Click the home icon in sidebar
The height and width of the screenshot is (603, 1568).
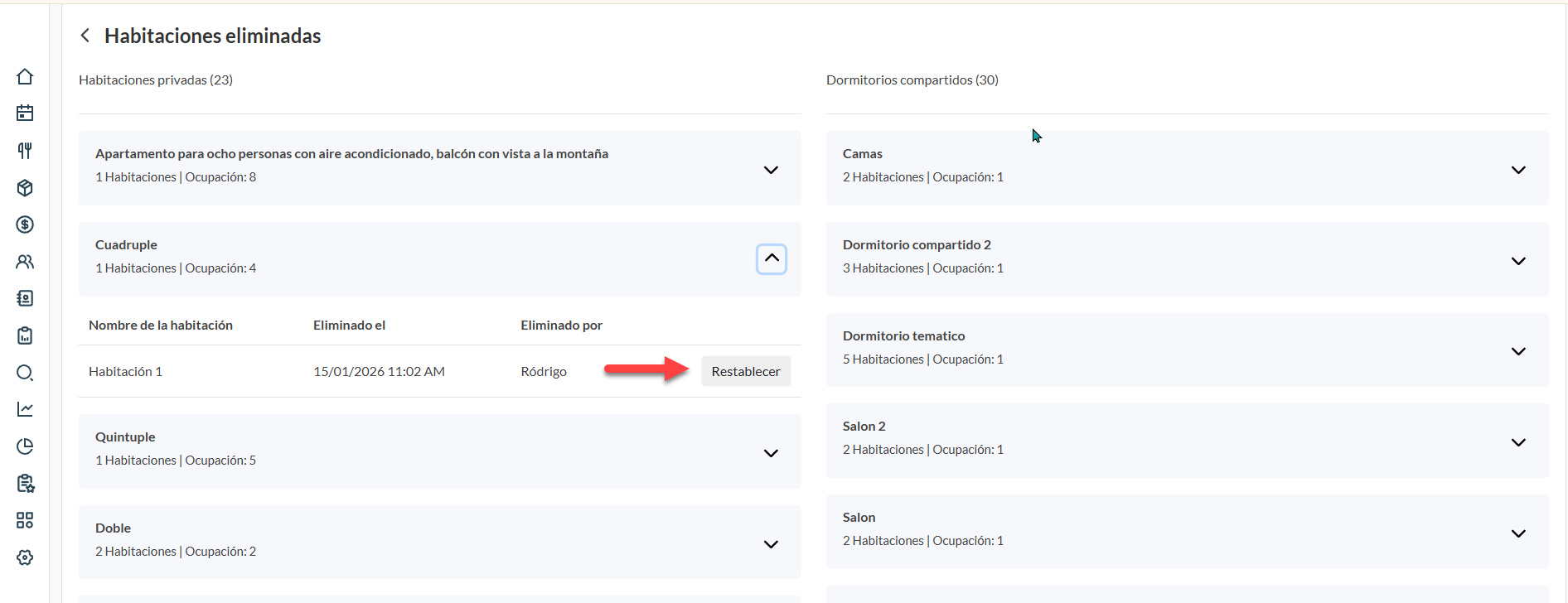[x=25, y=77]
